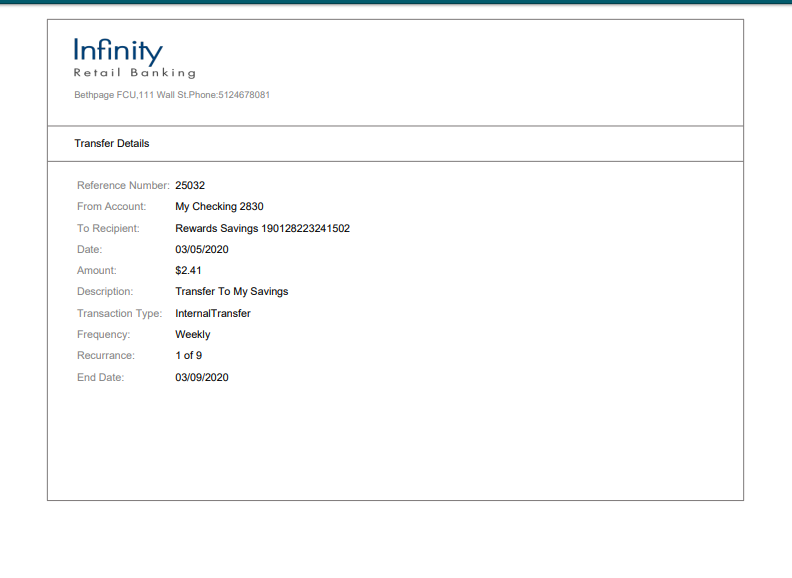Select the Rewards Savings 190128223241502 recipient
The image size is (792, 578).
(x=262, y=228)
